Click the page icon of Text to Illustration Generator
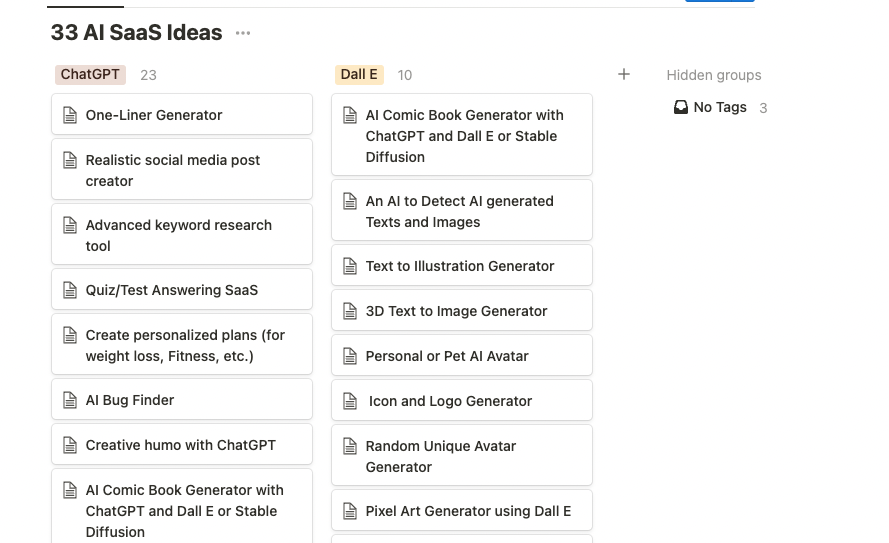The height and width of the screenshot is (543, 889). 350,266
